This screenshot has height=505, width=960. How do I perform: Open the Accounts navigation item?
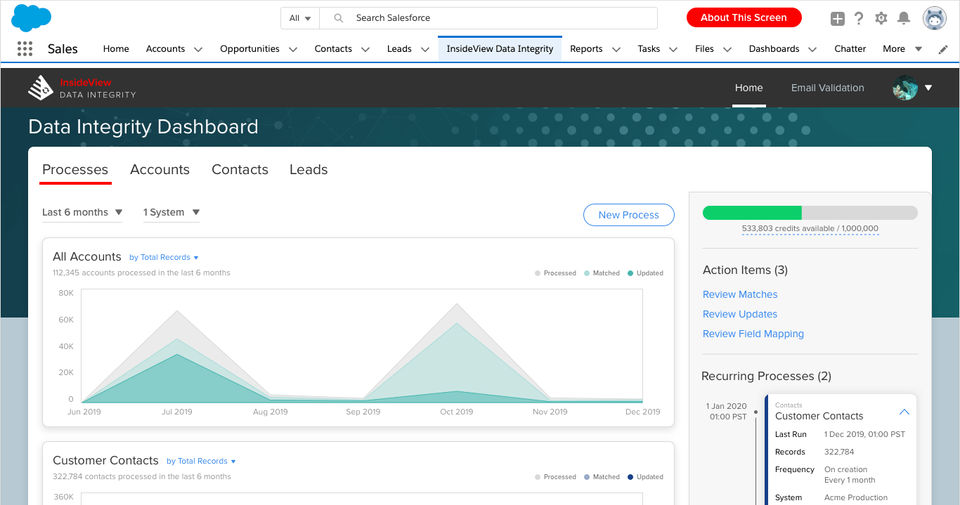165,49
